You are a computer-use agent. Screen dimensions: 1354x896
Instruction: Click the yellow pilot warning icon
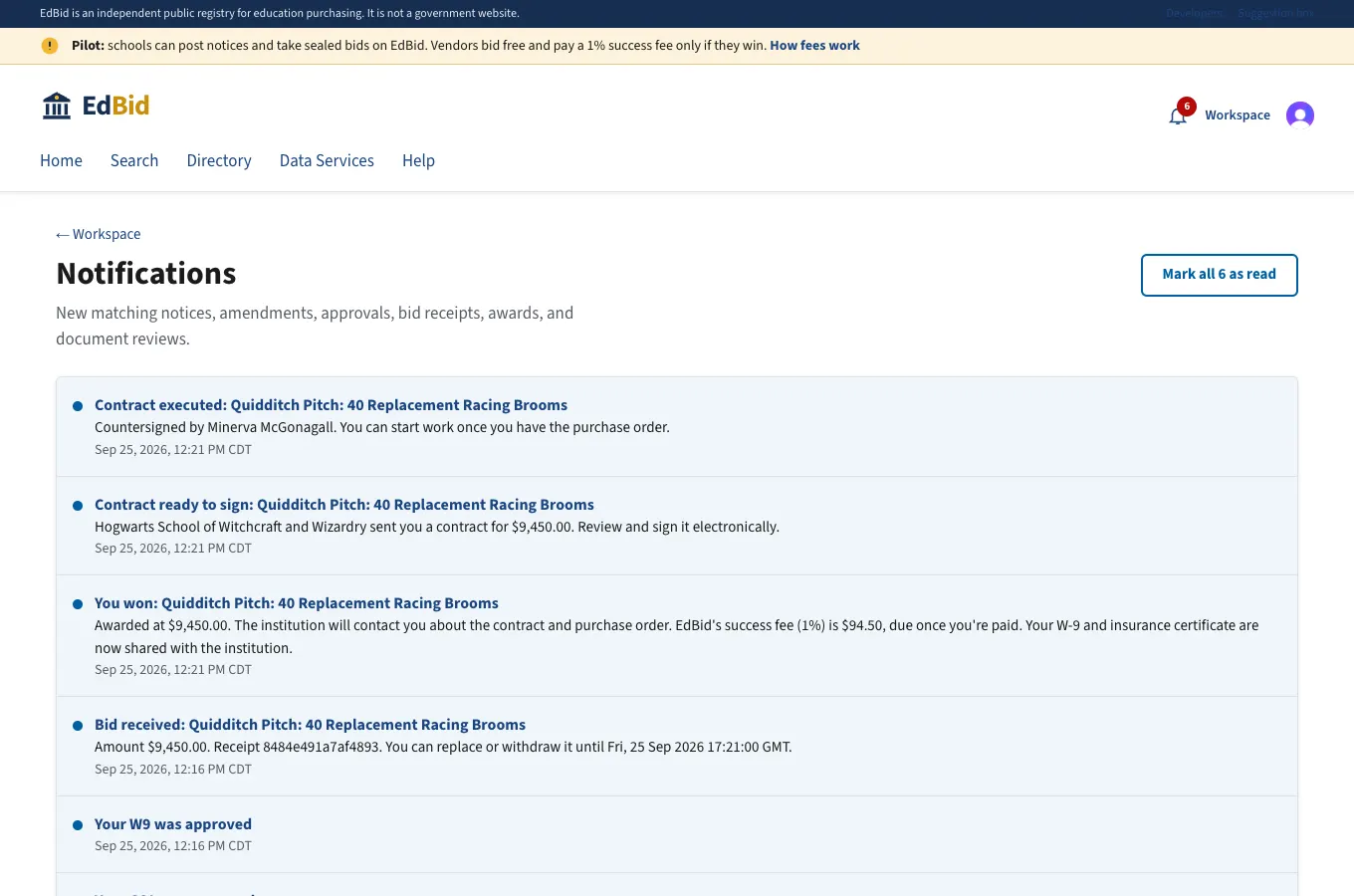50,46
